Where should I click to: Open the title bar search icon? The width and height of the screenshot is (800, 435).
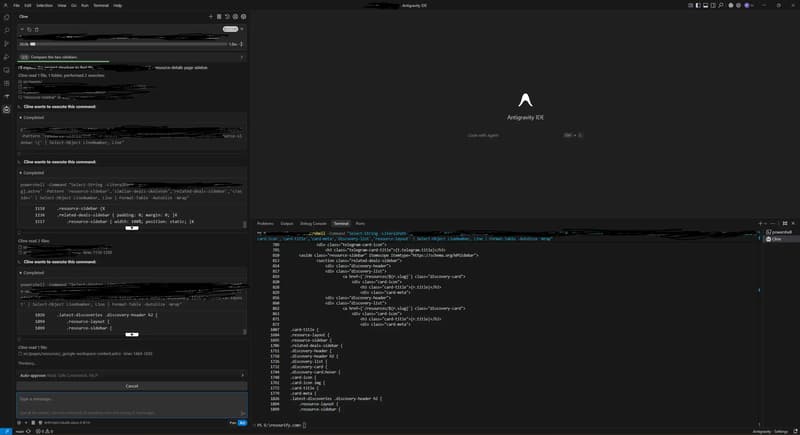720,5
